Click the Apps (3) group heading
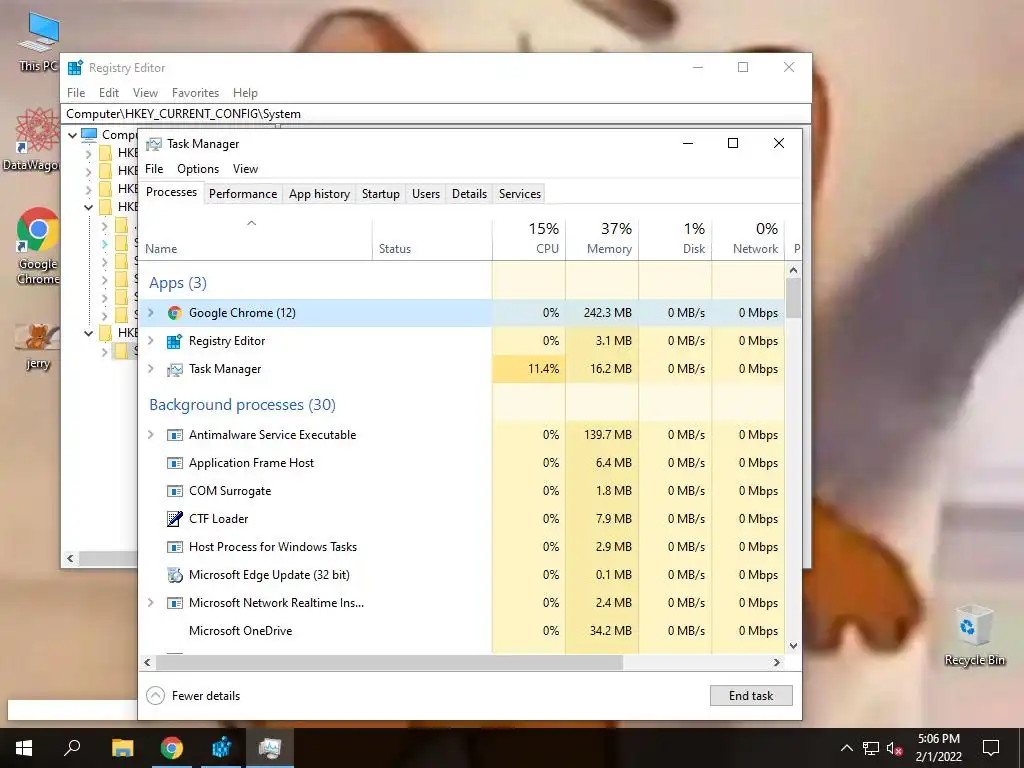This screenshot has width=1024, height=768. coord(178,283)
